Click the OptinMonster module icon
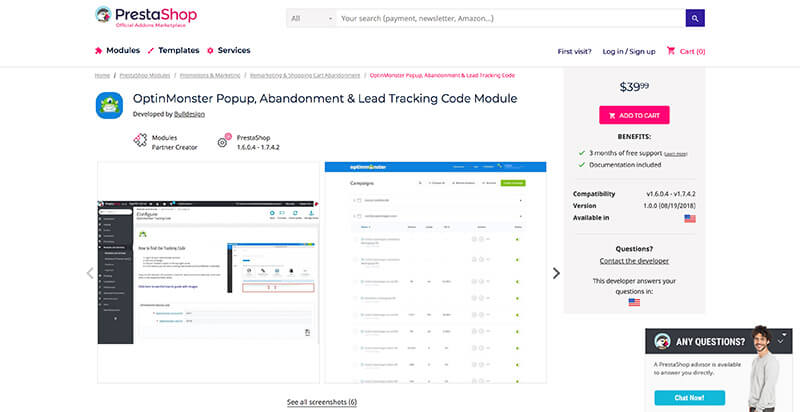The image size is (800, 412). click(x=109, y=105)
